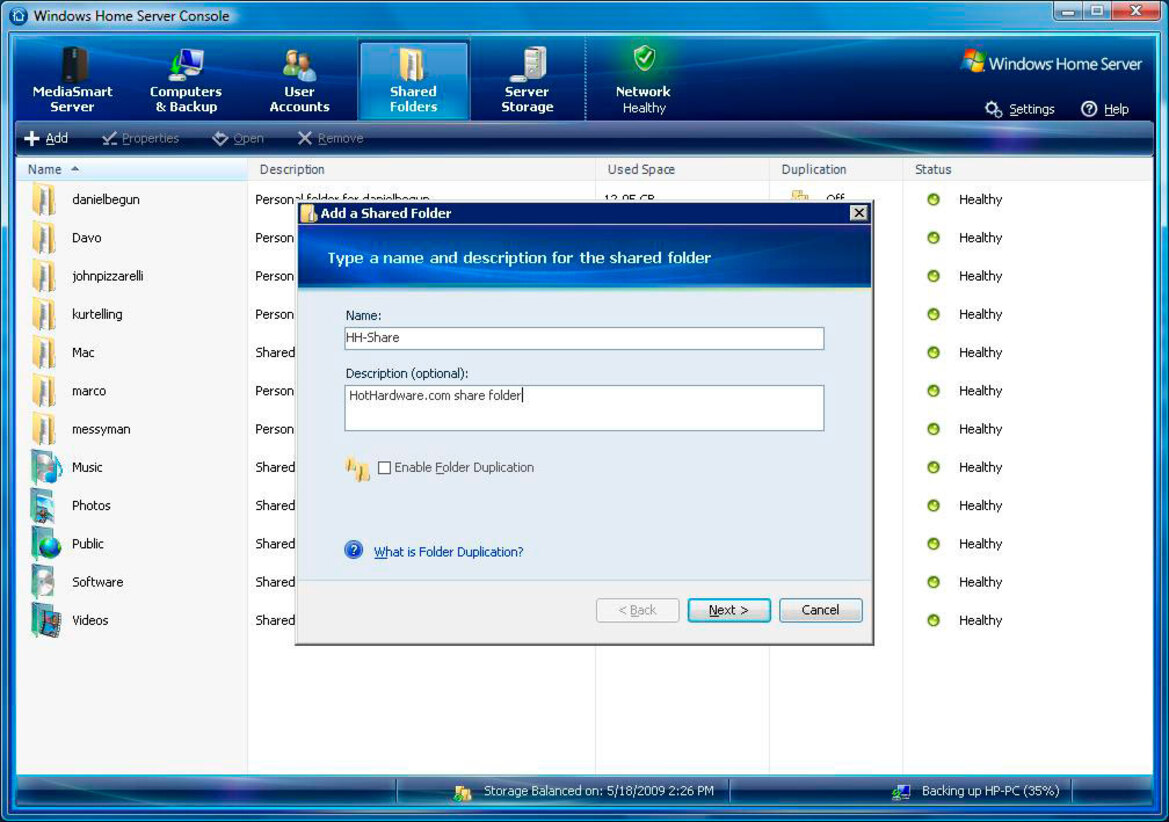Focus the Description text box

click(584, 408)
